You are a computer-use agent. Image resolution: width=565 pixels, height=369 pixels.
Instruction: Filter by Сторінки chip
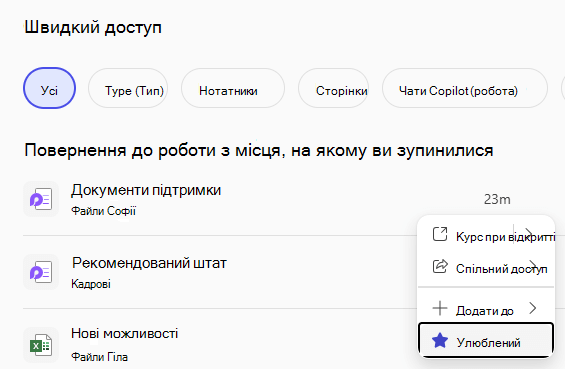(334, 88)
